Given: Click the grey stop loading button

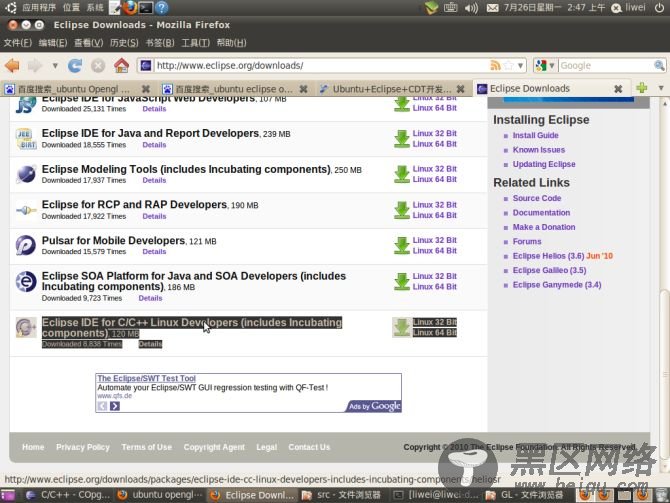Looking at the screenshot, I should 98,65.
